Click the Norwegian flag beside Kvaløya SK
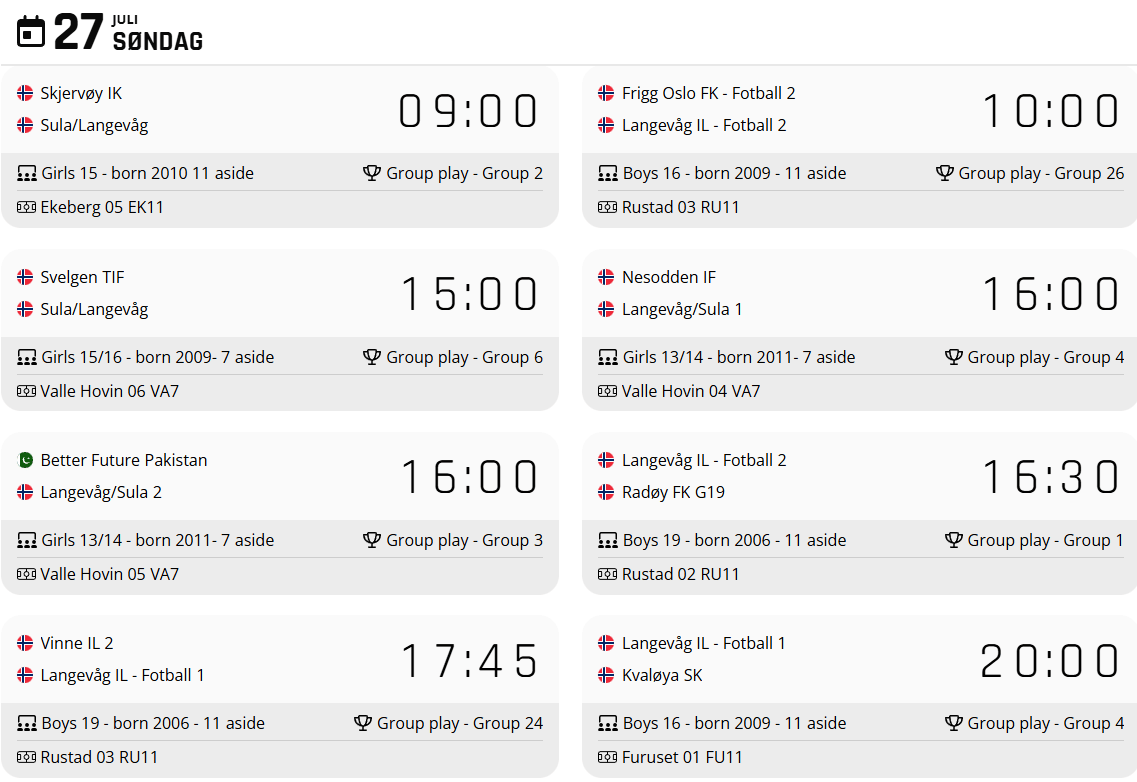Viewport: 1137px width, 782px height. [606, 675]
